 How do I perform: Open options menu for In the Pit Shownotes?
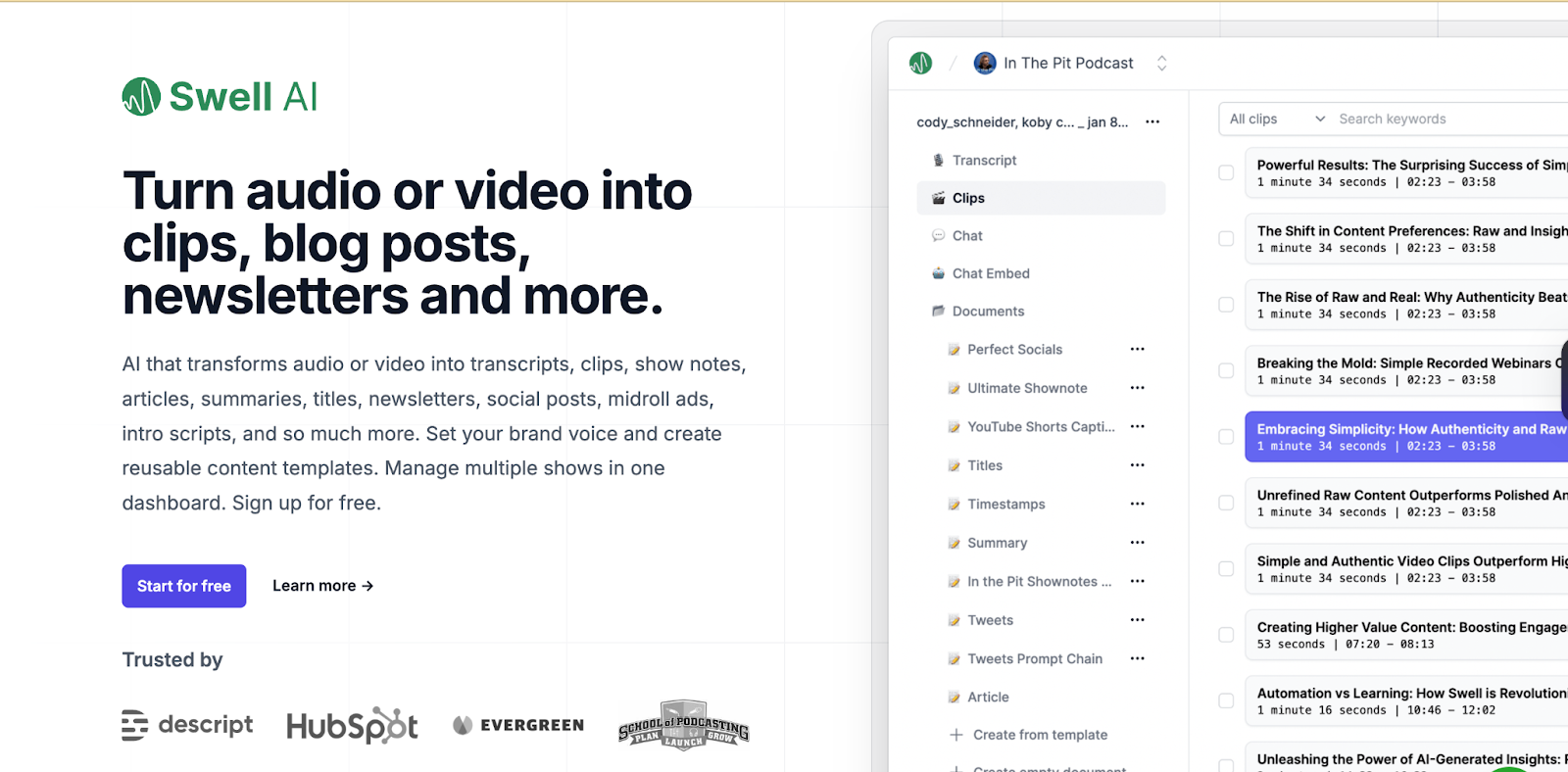point(1137,582)
